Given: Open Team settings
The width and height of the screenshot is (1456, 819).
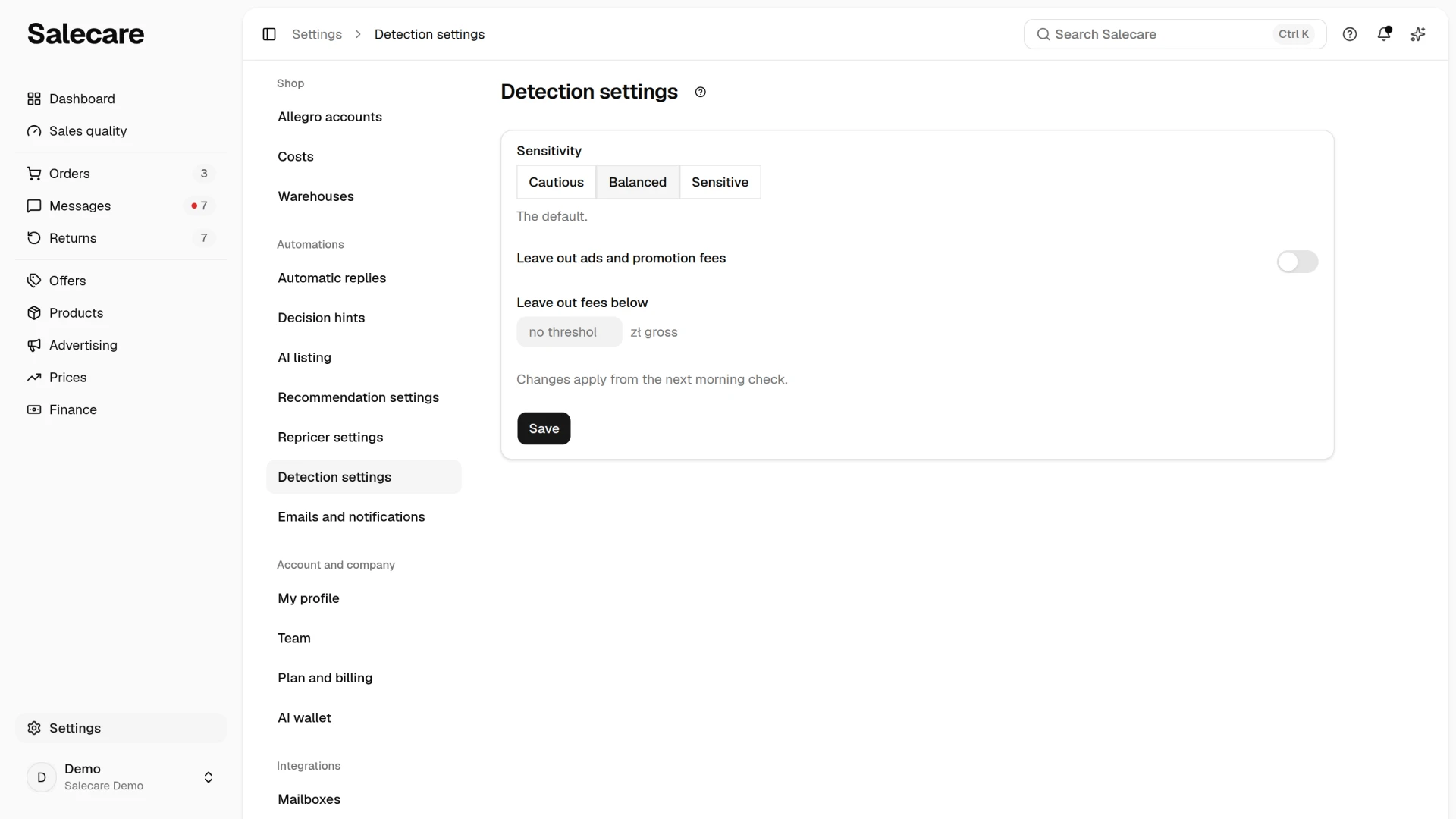Looking at the screenshot, I should point(364,639).
